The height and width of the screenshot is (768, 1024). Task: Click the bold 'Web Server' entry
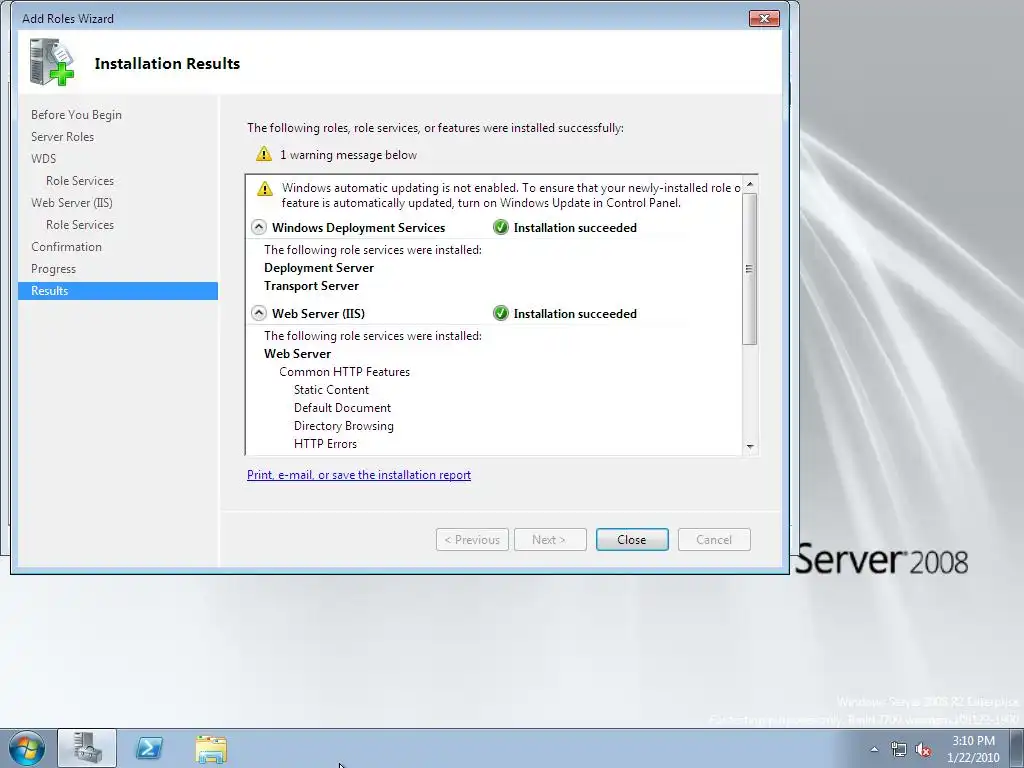tap(297, 354)
